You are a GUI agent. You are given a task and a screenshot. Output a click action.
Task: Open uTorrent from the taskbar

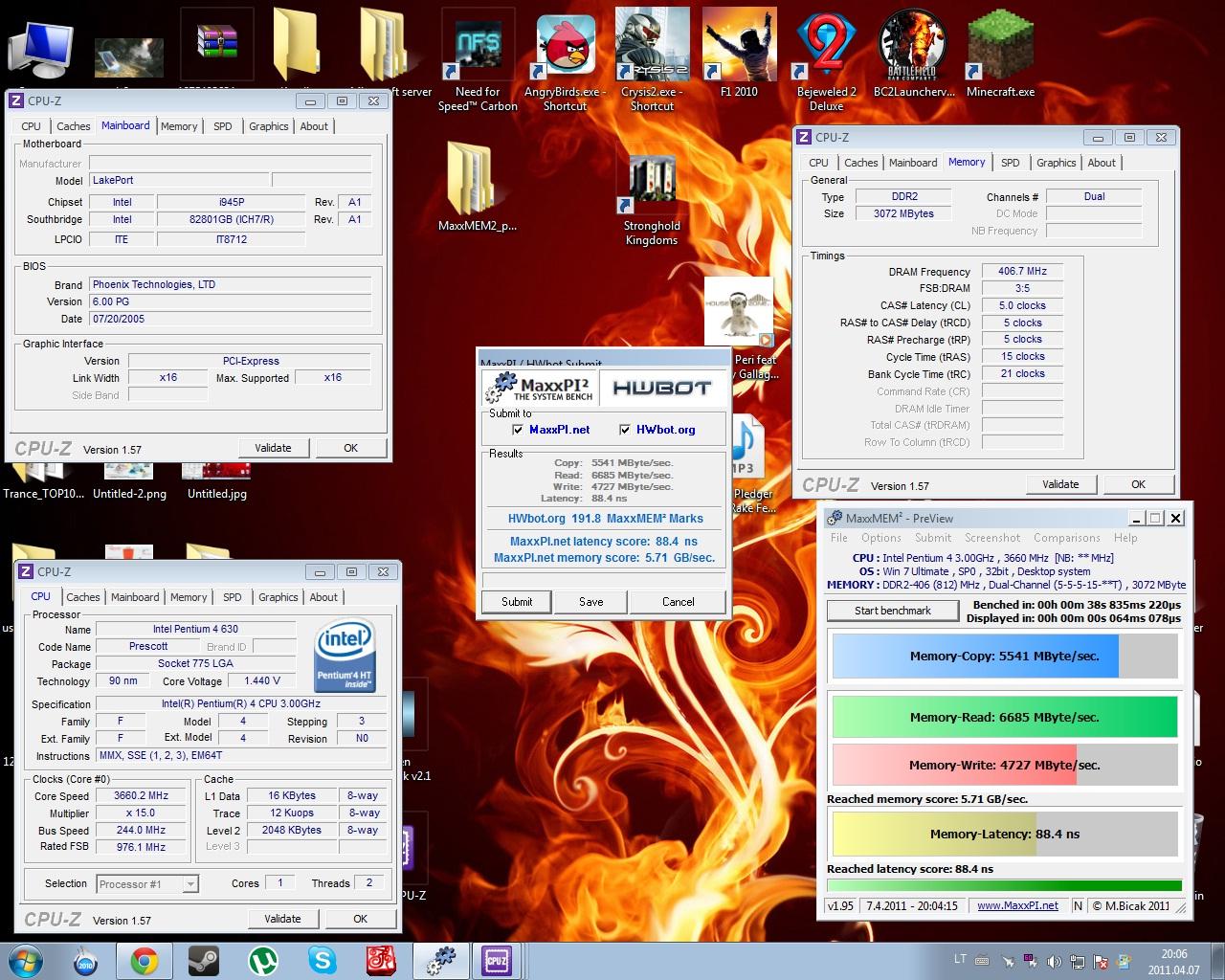click(x=262, y=960)
